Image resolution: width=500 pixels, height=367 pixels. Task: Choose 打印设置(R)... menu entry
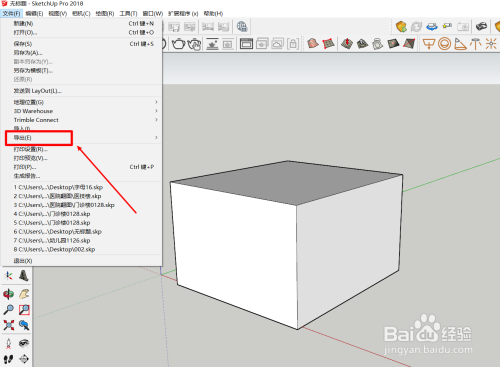pyautogui.click(x=83, y=149)
